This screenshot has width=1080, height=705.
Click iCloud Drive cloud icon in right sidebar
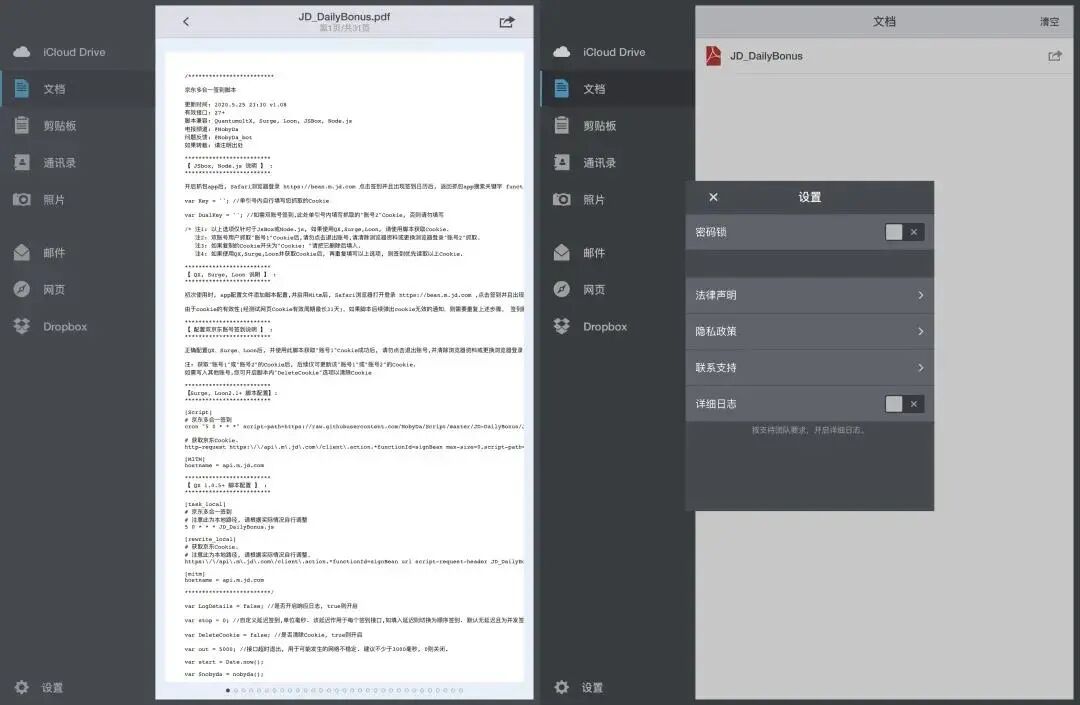[x=562, y=52]
